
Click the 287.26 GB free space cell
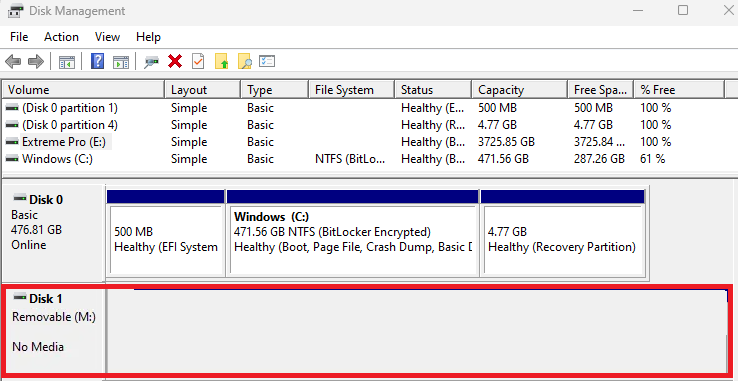point(599,159)
